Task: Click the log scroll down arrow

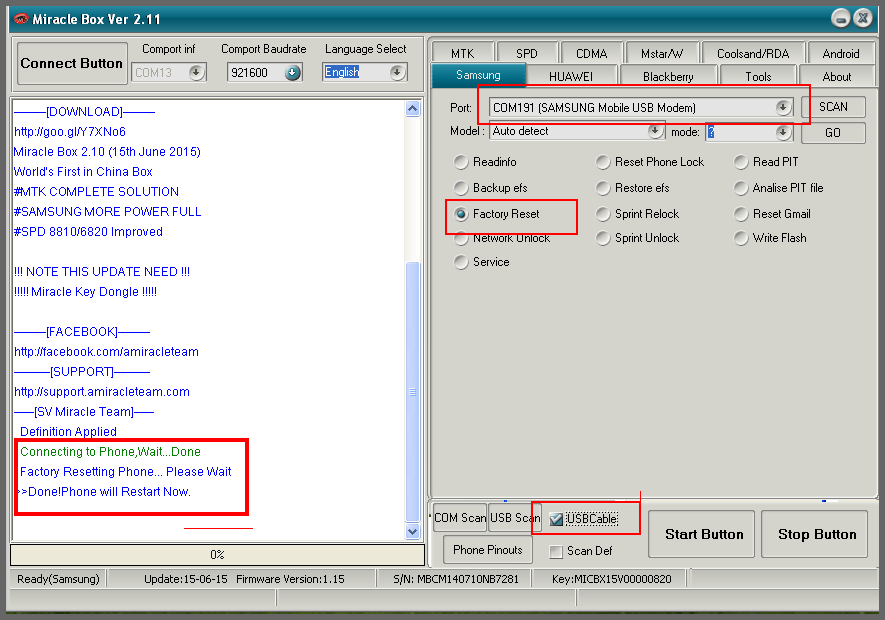Action: pyautogui.click(x=413, y=531)
